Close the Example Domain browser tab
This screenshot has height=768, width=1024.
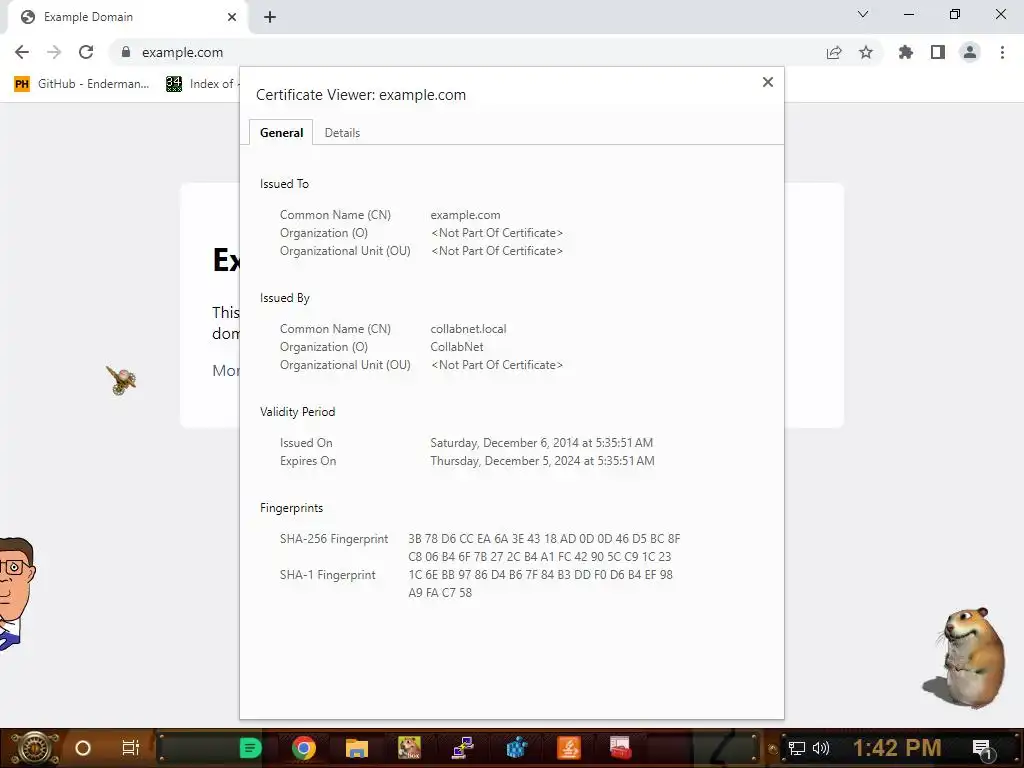(x=232, y=17)
